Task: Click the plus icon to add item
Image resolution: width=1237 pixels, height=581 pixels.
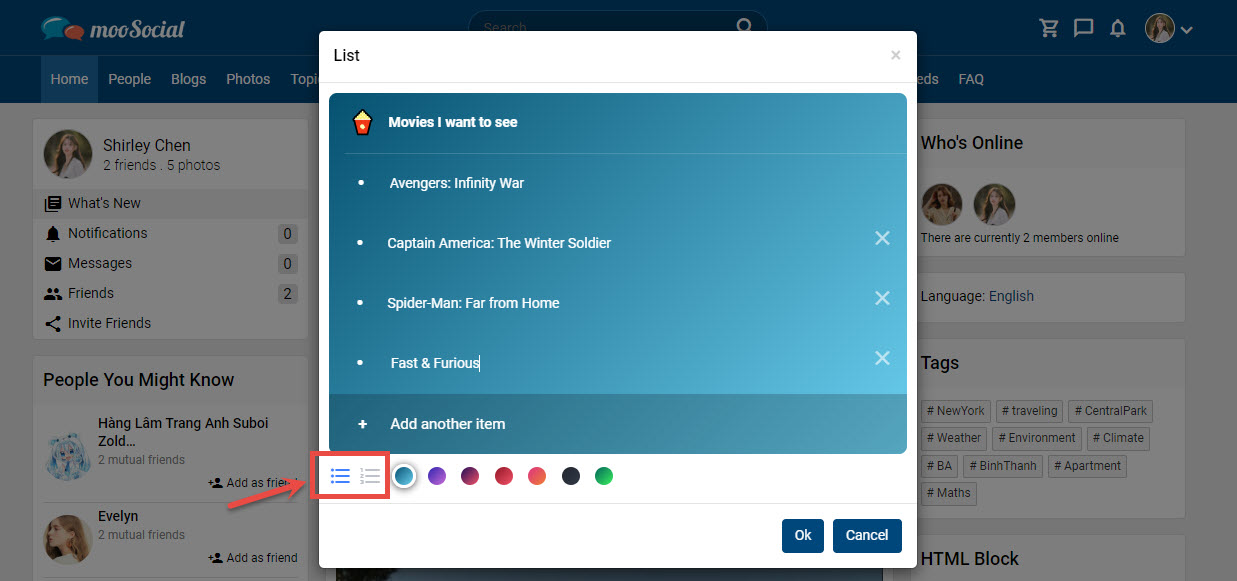Action: pyautogui.click(x=362, y=424)
